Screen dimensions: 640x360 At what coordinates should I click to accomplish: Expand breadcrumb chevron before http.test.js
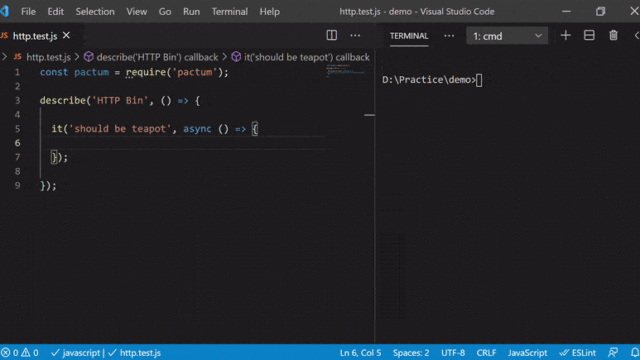(x=4, y=57)
